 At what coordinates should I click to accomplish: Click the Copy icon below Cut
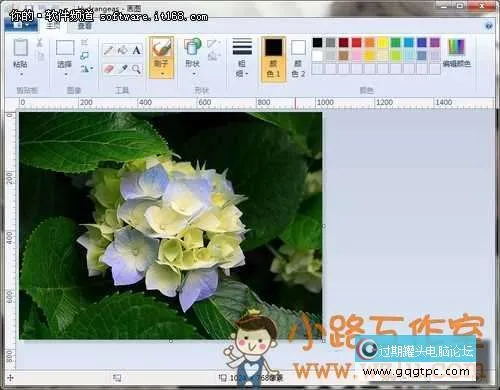40,56
